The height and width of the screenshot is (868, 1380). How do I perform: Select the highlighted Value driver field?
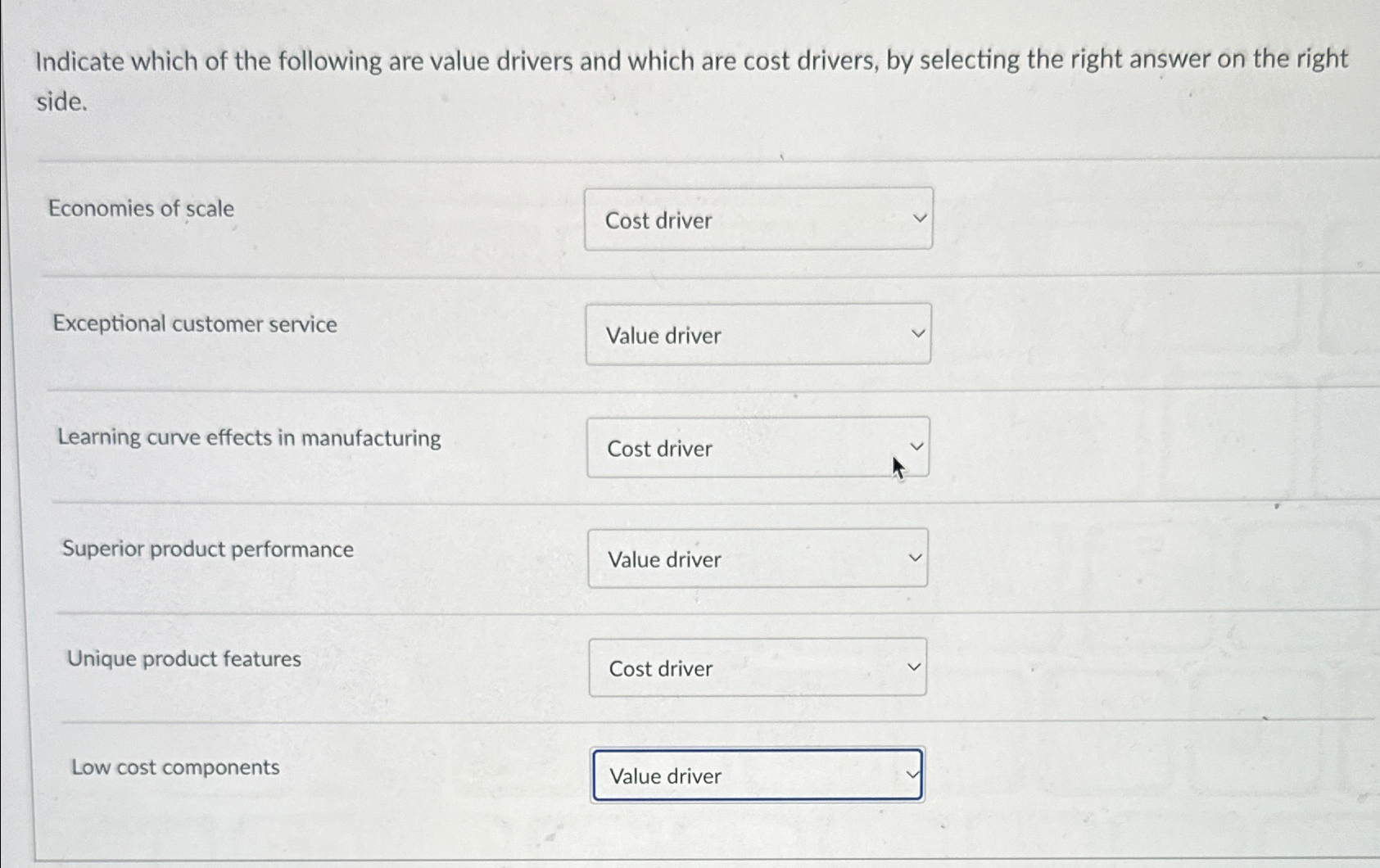[758, 775]
